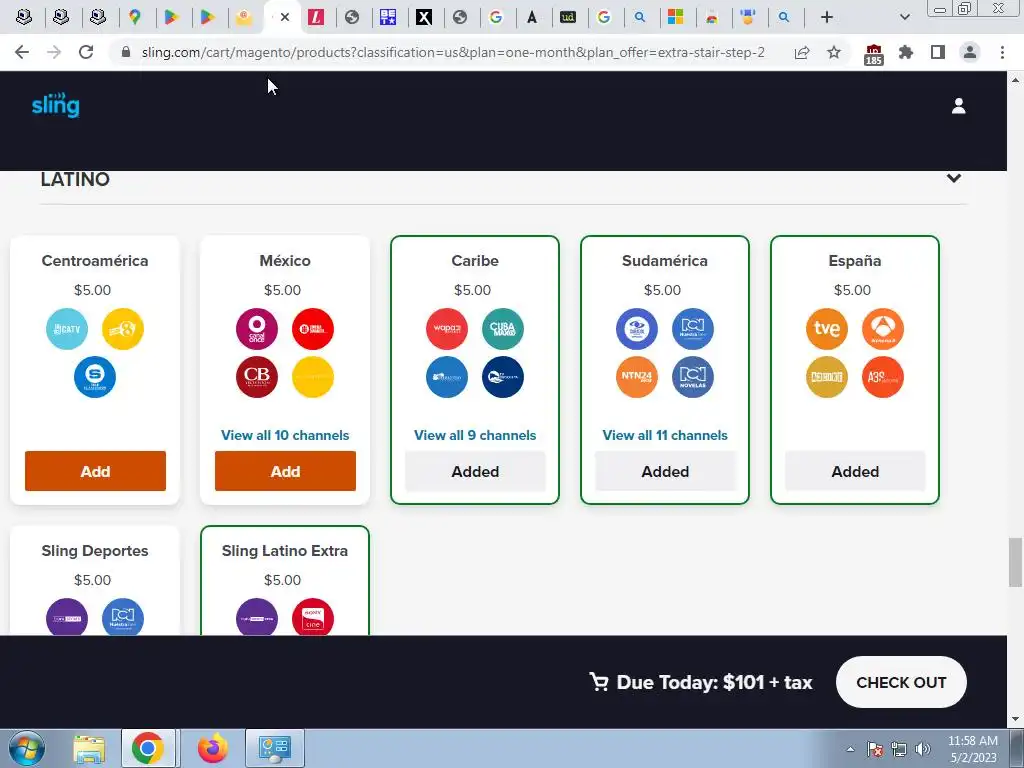
Task: Open the Chrome extensions puzzle icon
Action: pyautogui.click(x=906, y=52)
